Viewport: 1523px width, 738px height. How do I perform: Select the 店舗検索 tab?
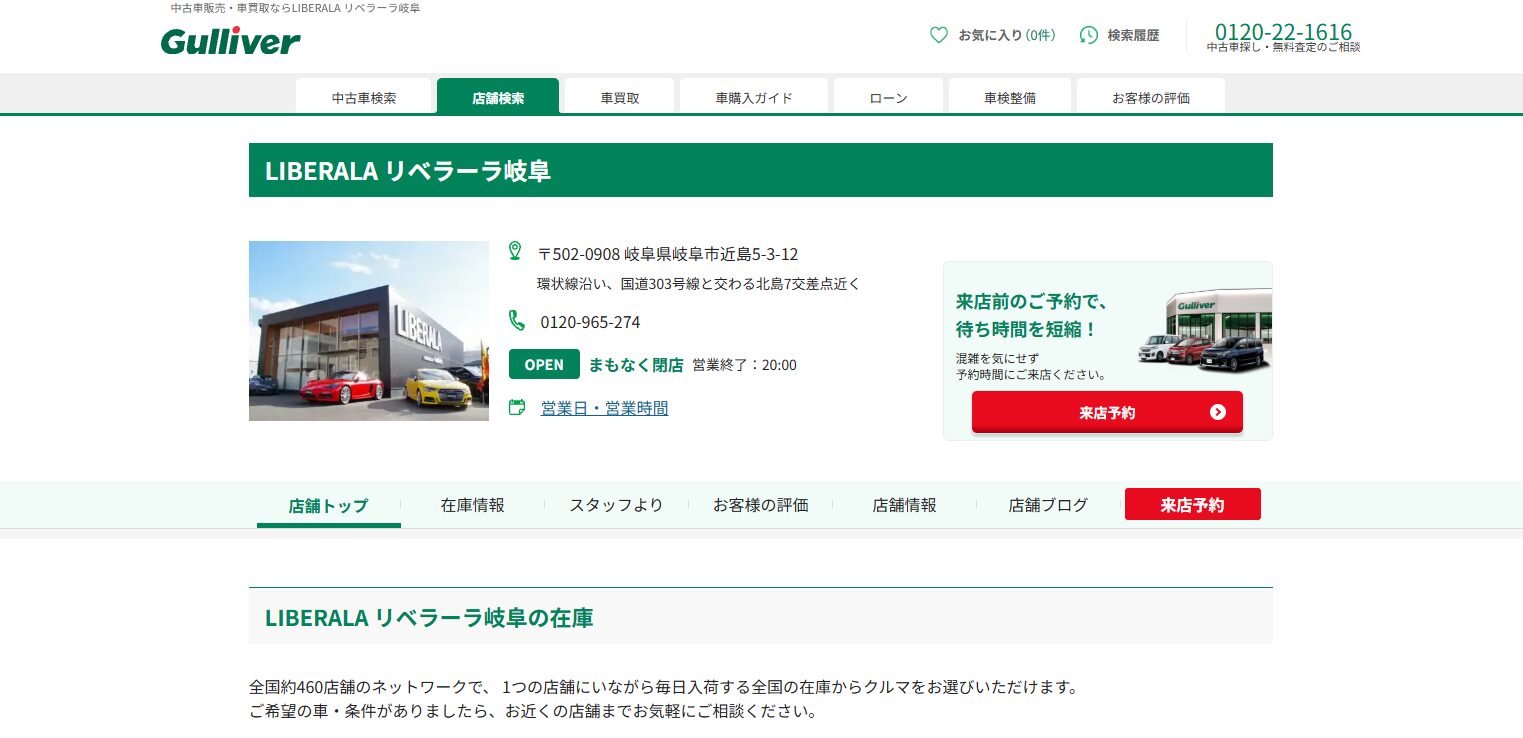[x=498, y=98]
